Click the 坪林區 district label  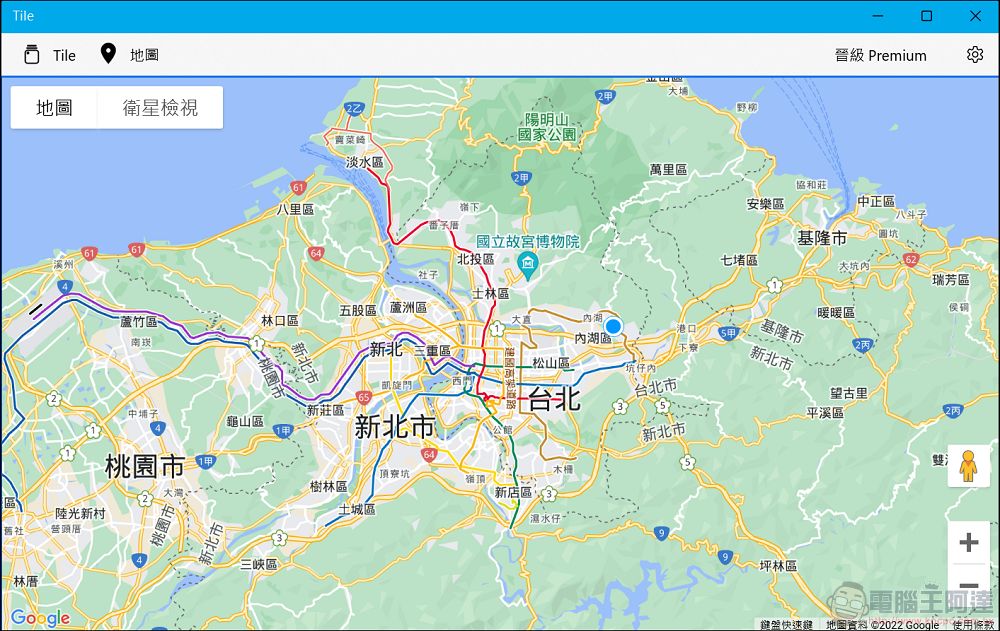(778, 566)
